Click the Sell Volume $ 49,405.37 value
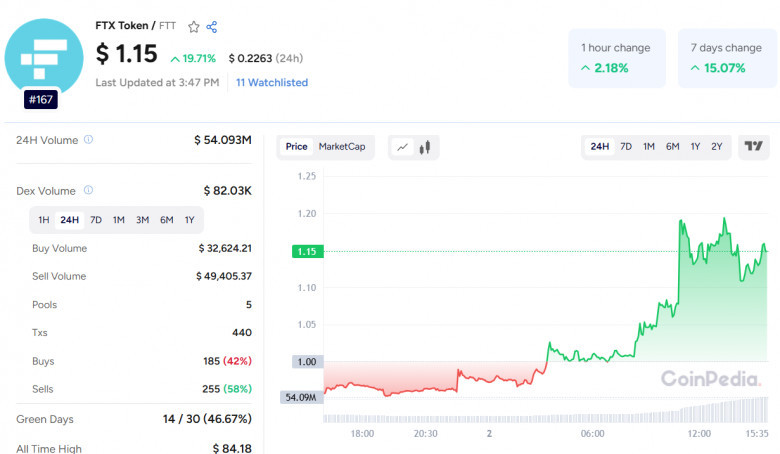This screenshot has width=780, height=454. [x=224, y=276]
